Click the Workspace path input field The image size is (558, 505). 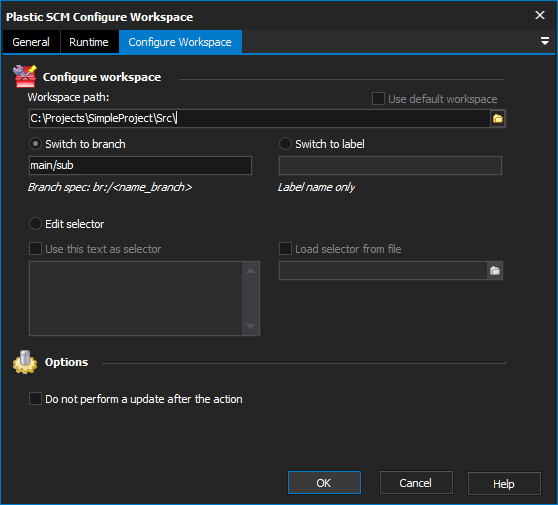pyautogui.click(x=259, y=119)
